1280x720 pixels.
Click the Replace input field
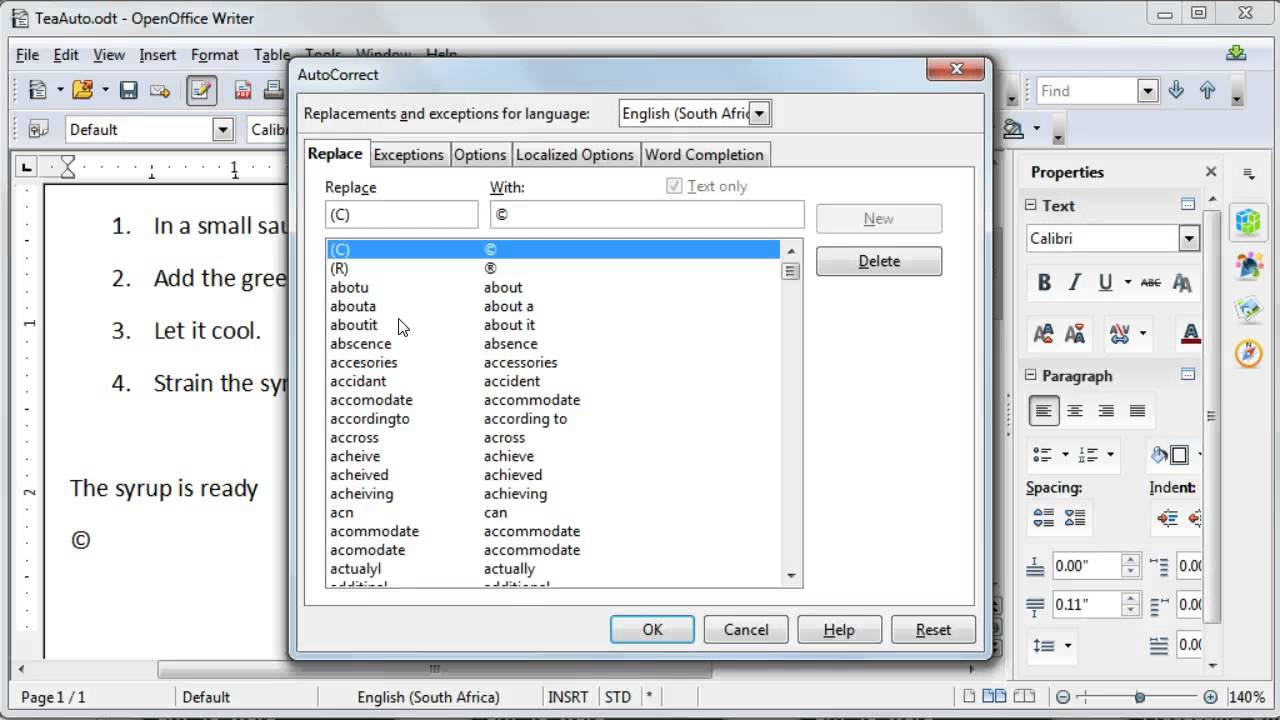coord(402,215)
